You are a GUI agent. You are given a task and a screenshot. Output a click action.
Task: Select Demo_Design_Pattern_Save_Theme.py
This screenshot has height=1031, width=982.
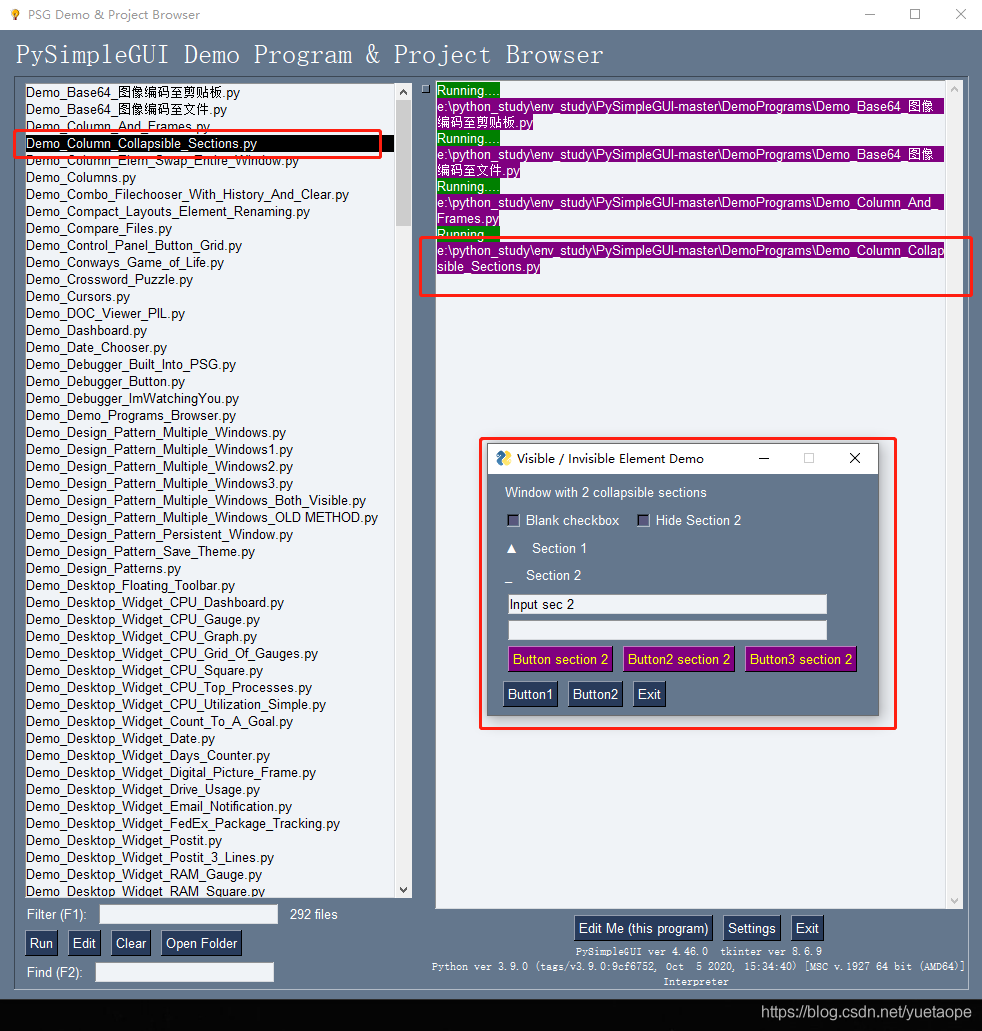[x=210, y=552]
